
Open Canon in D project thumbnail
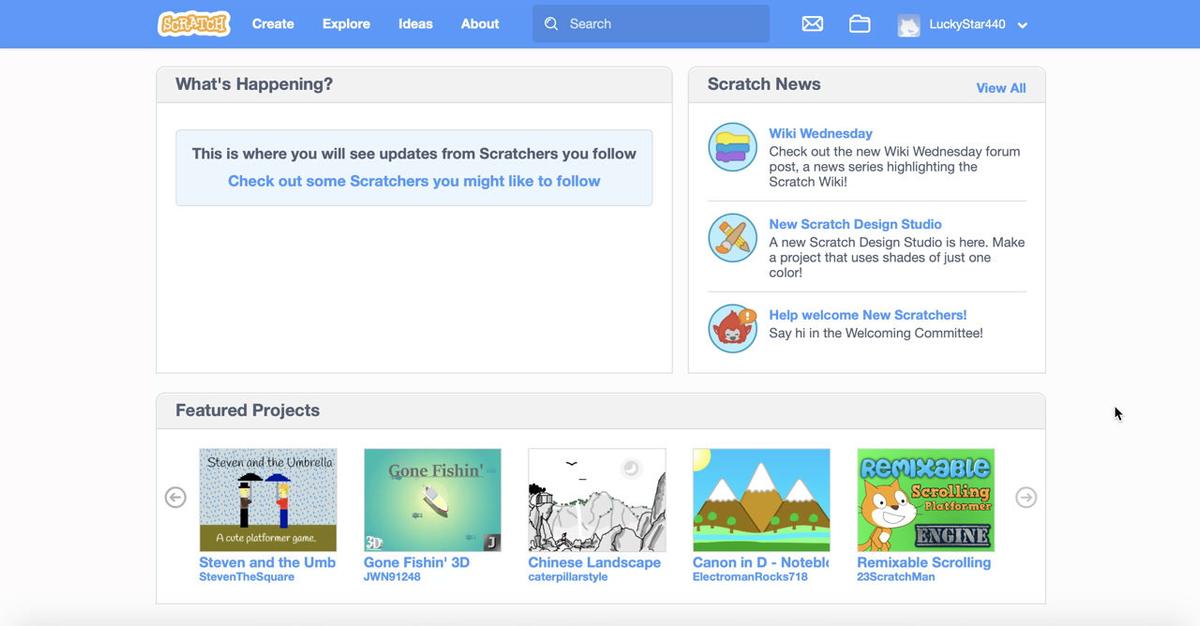pyautogui.click(x=761, y=500)
